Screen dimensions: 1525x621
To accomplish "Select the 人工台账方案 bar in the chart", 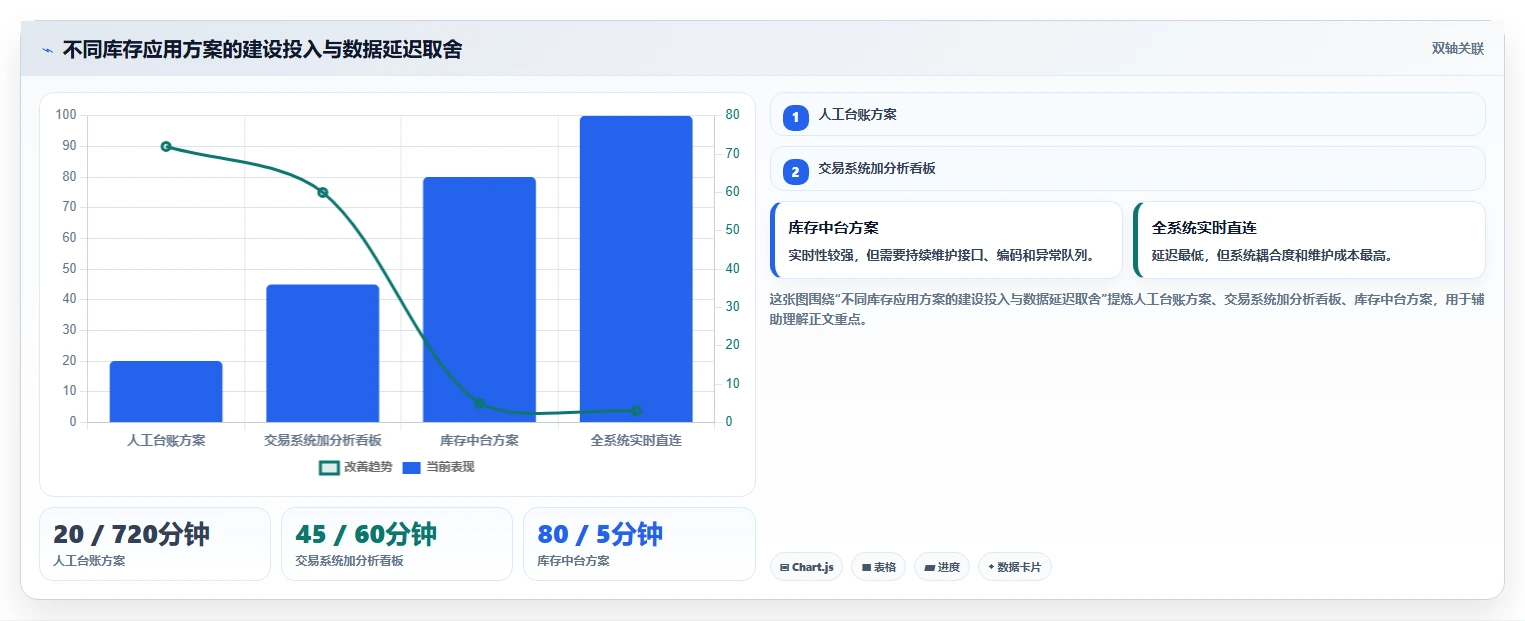I will point(166,391).
